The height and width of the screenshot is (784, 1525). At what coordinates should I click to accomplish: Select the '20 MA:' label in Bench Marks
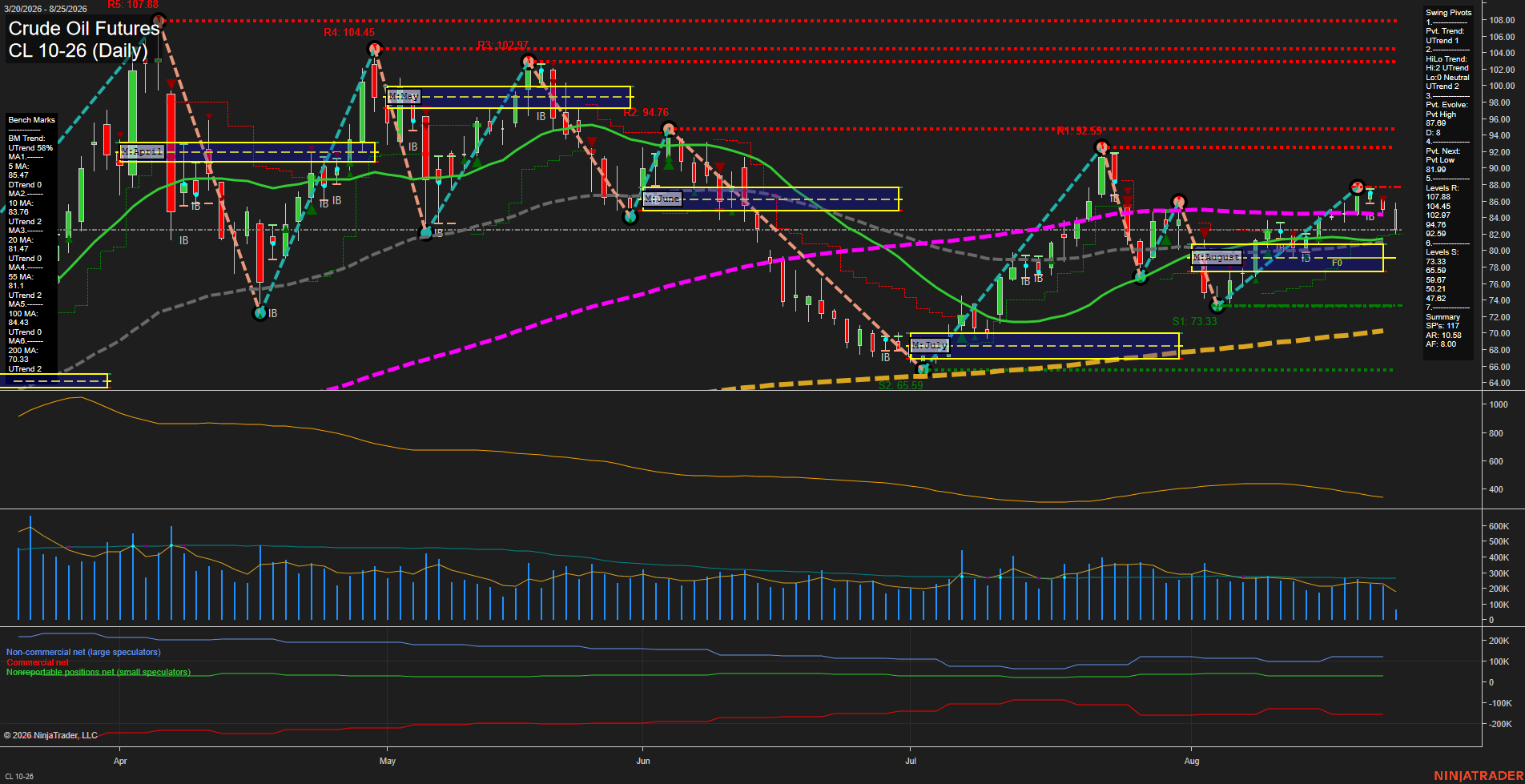click(21, 240)
